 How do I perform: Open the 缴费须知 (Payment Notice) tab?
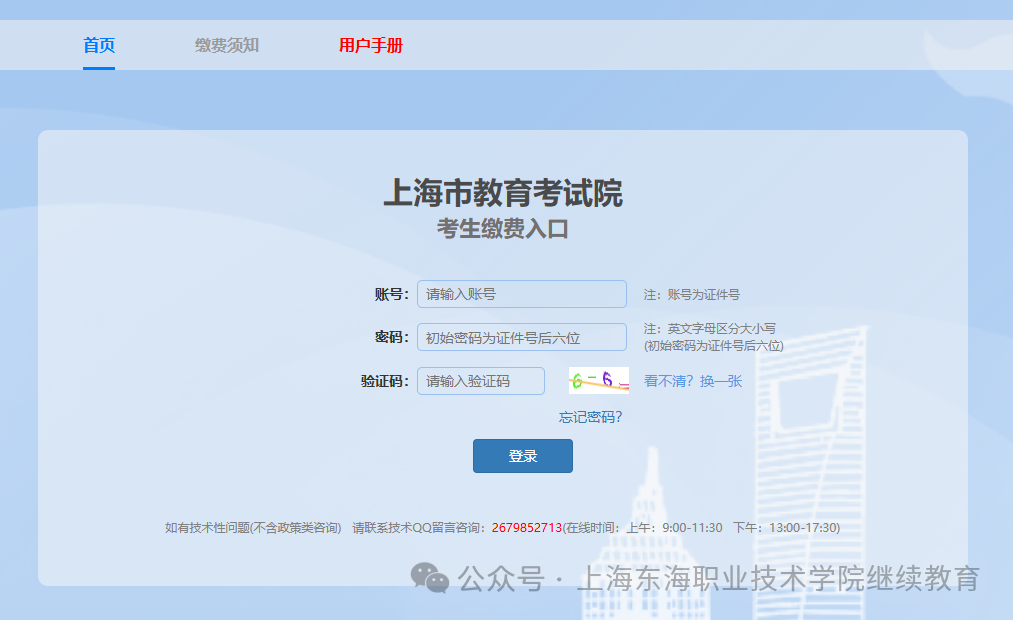click(x=224, y=45)
